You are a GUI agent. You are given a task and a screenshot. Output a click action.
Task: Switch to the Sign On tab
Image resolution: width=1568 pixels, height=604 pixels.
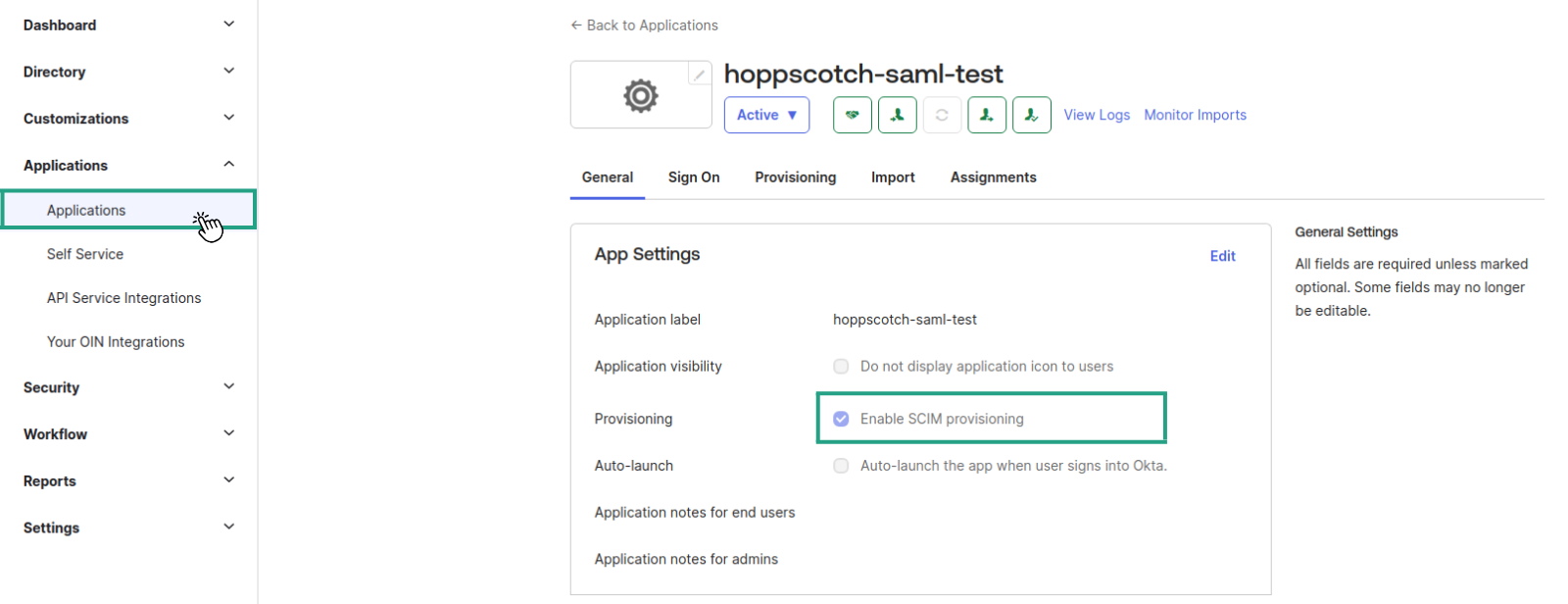point(694,177)
